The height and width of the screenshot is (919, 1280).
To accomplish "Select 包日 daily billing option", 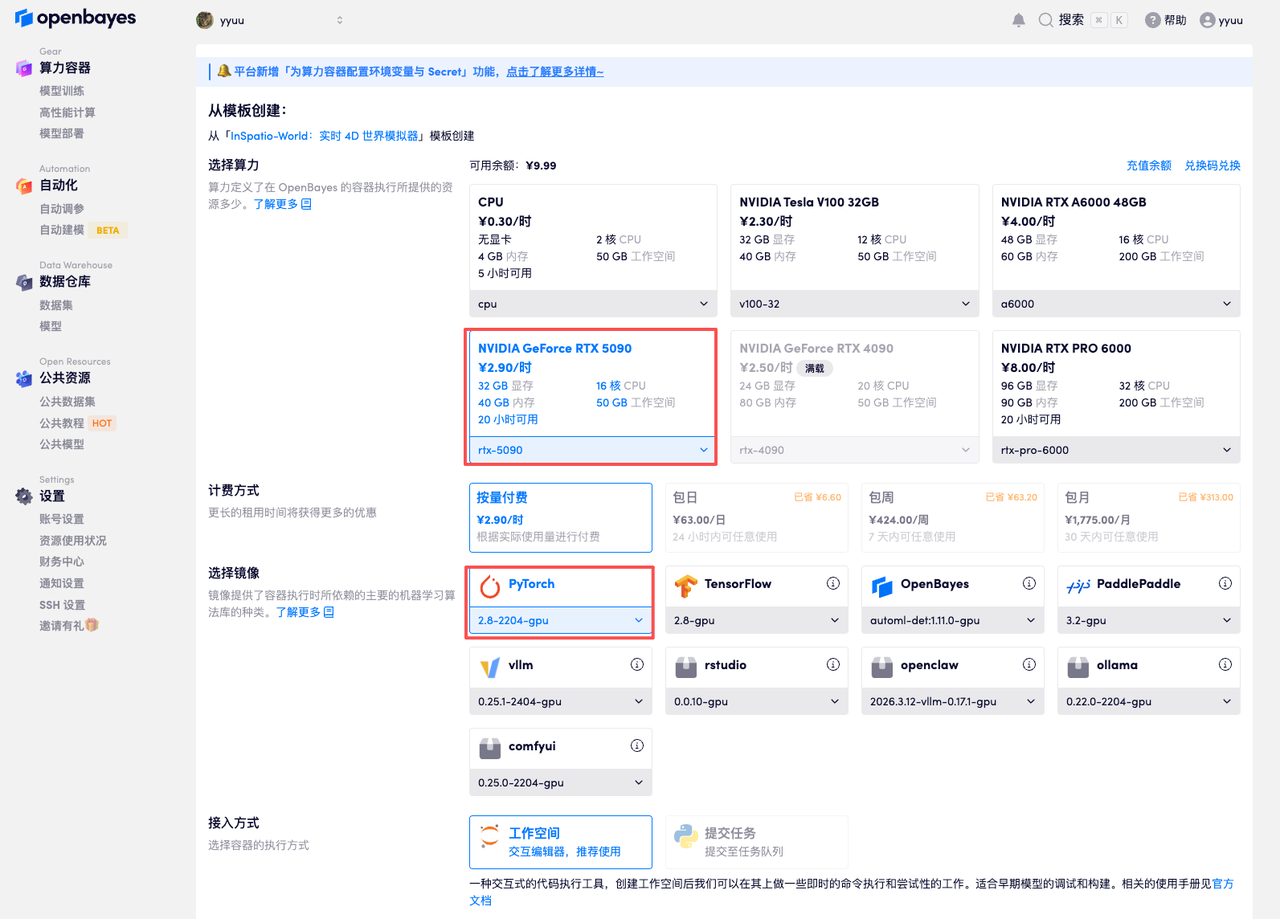I will [756, 518].
